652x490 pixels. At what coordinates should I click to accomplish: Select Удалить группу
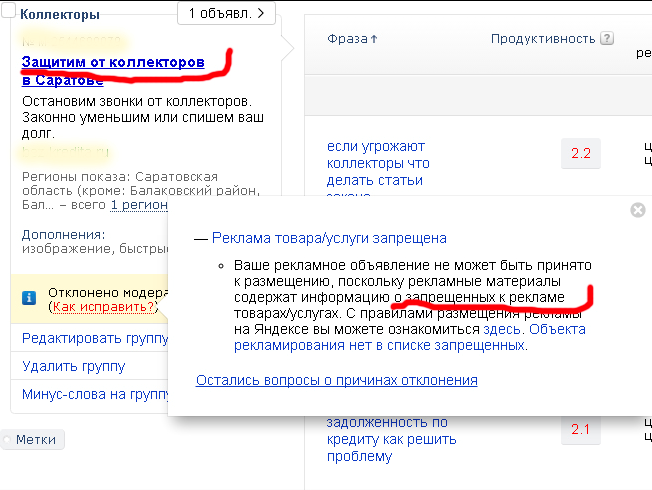click(74, 366)
